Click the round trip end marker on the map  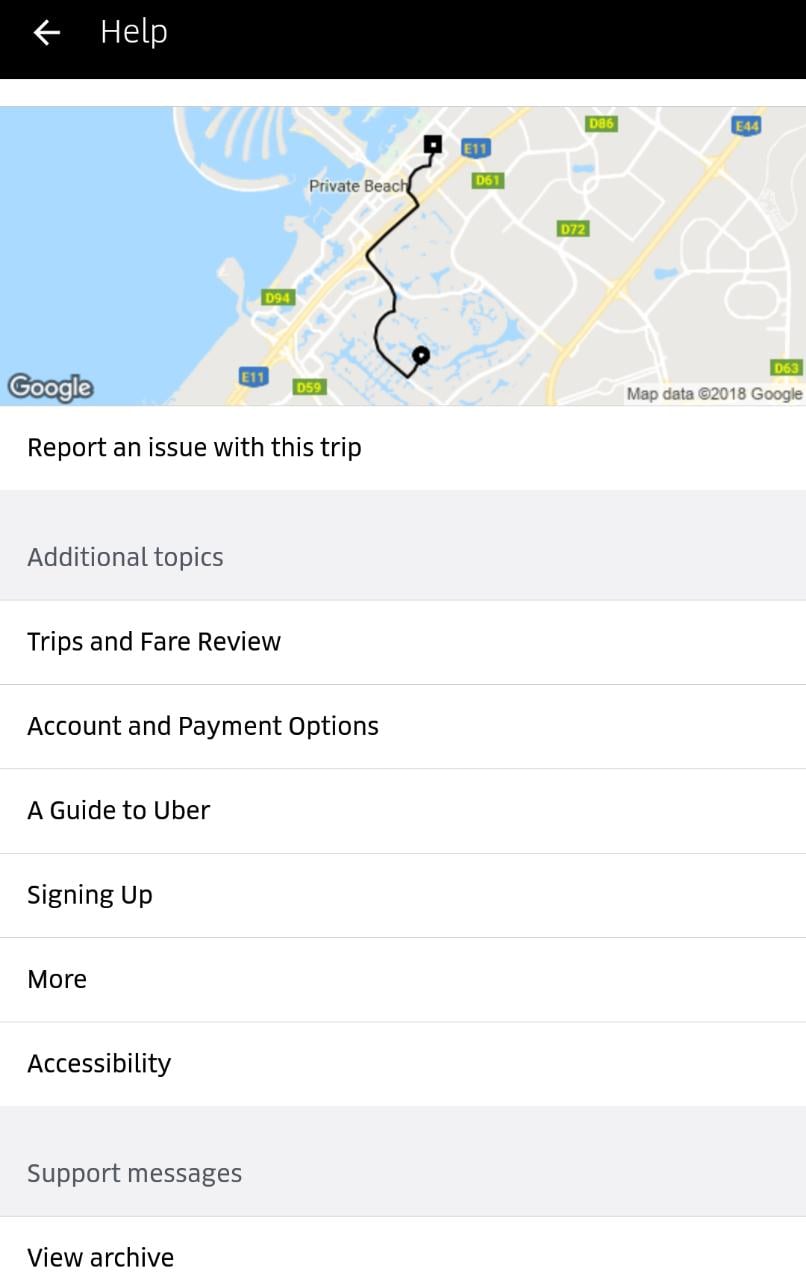(x=421, y=354)
